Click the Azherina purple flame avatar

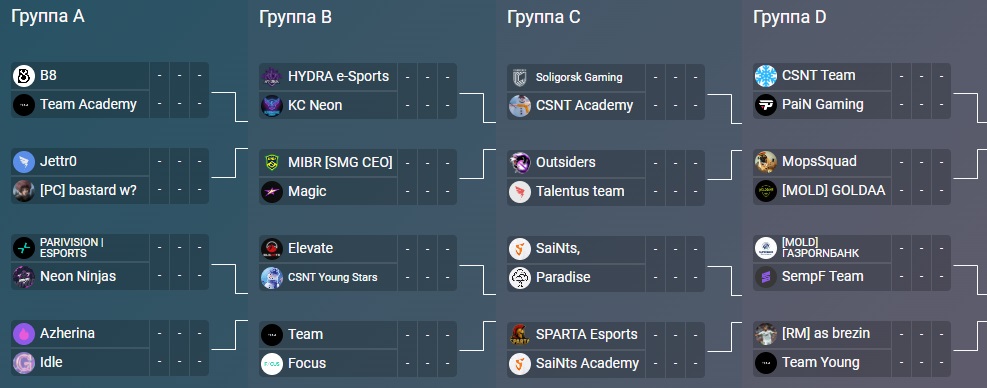24,334
